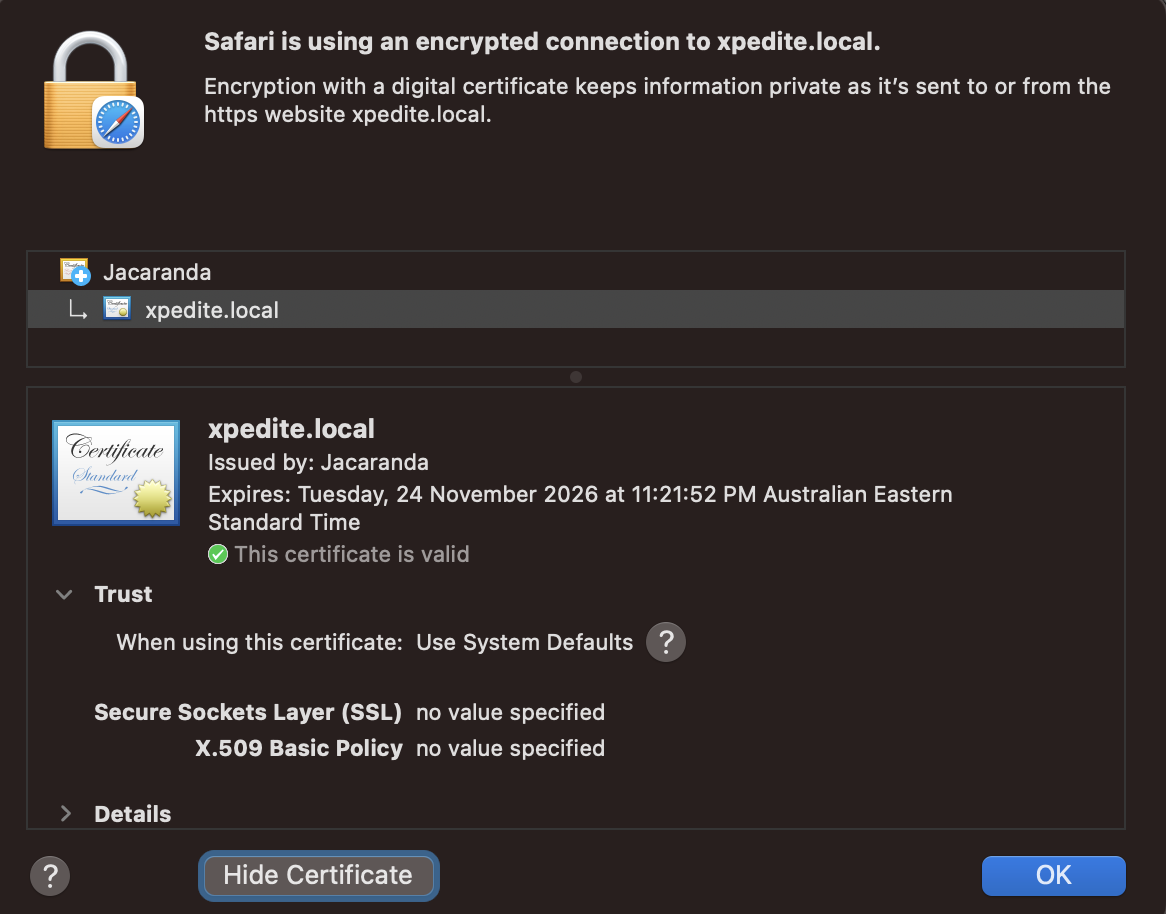Screen dimensions: 1166x914
Task: Open the bottom-left help question mark button
Action: click(x=50, y=875)
